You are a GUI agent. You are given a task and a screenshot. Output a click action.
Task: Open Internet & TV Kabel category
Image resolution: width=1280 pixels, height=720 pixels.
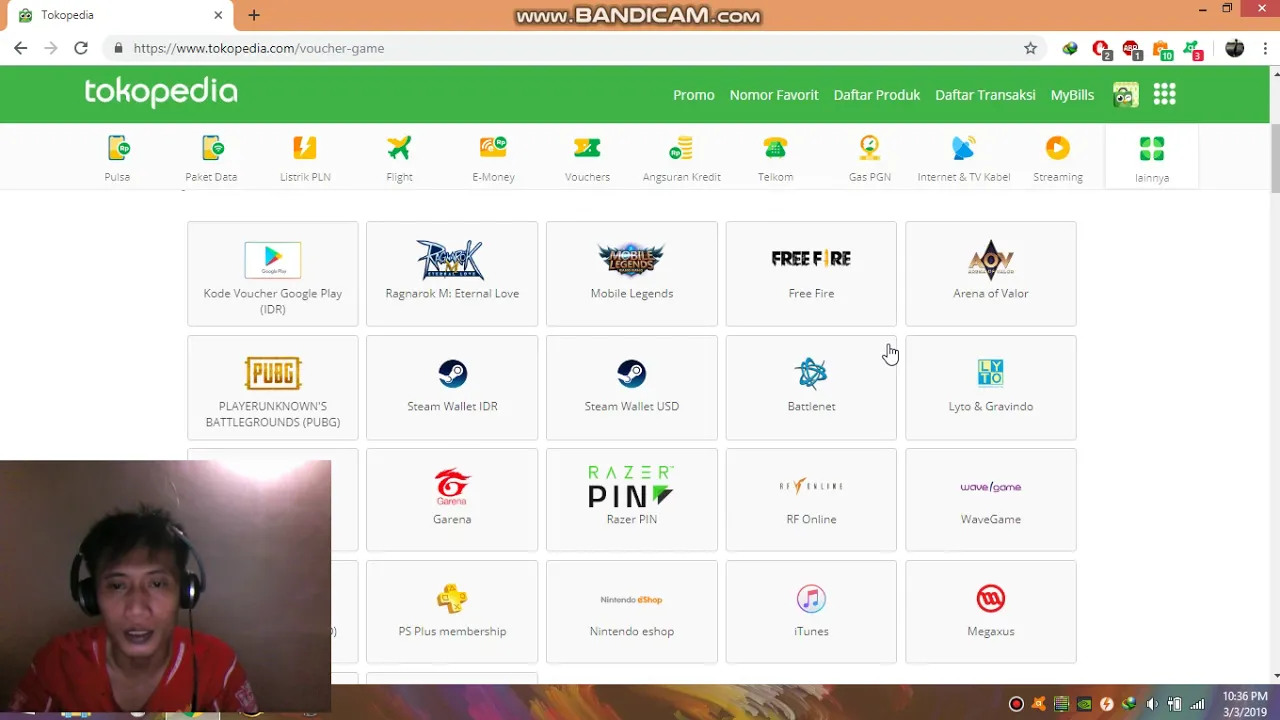pos(964,158)
